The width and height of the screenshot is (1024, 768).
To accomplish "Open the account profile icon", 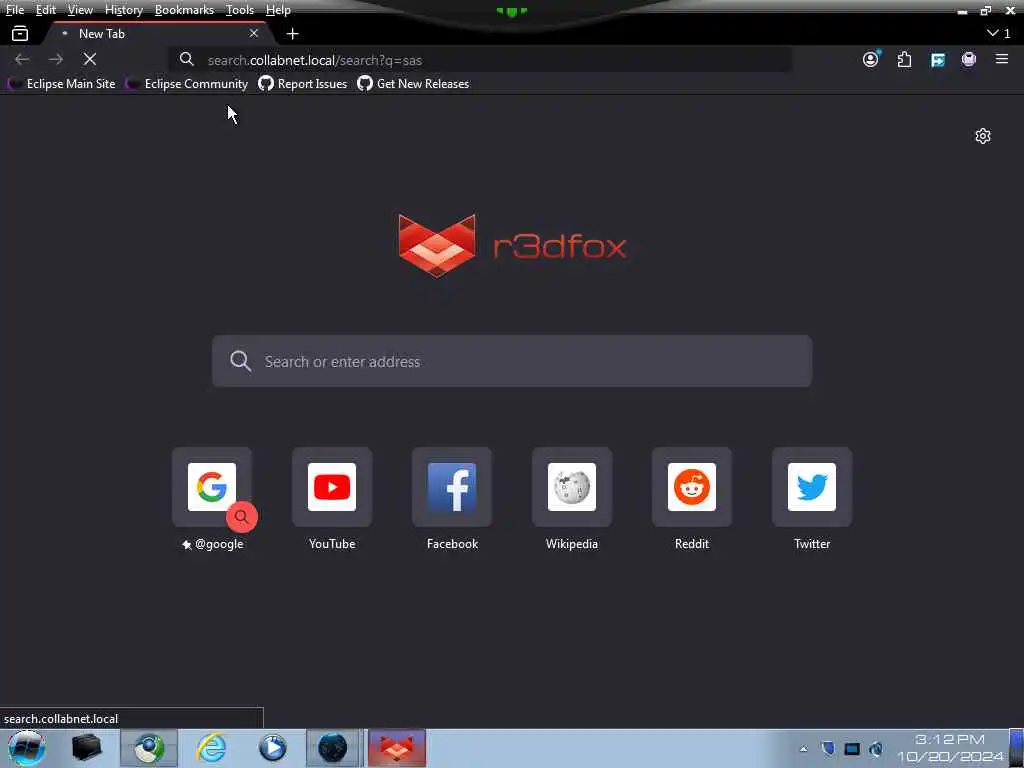I will click(871, 59).
